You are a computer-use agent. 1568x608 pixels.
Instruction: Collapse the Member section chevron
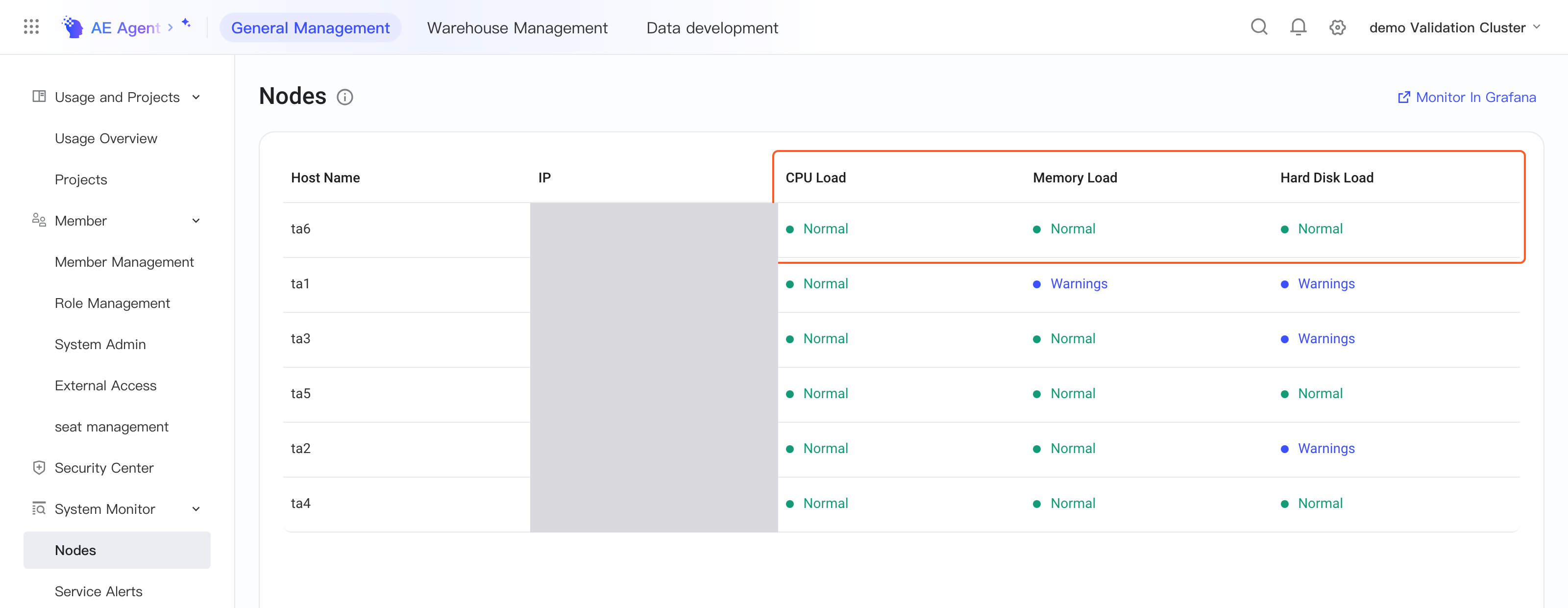pos(196,221)
